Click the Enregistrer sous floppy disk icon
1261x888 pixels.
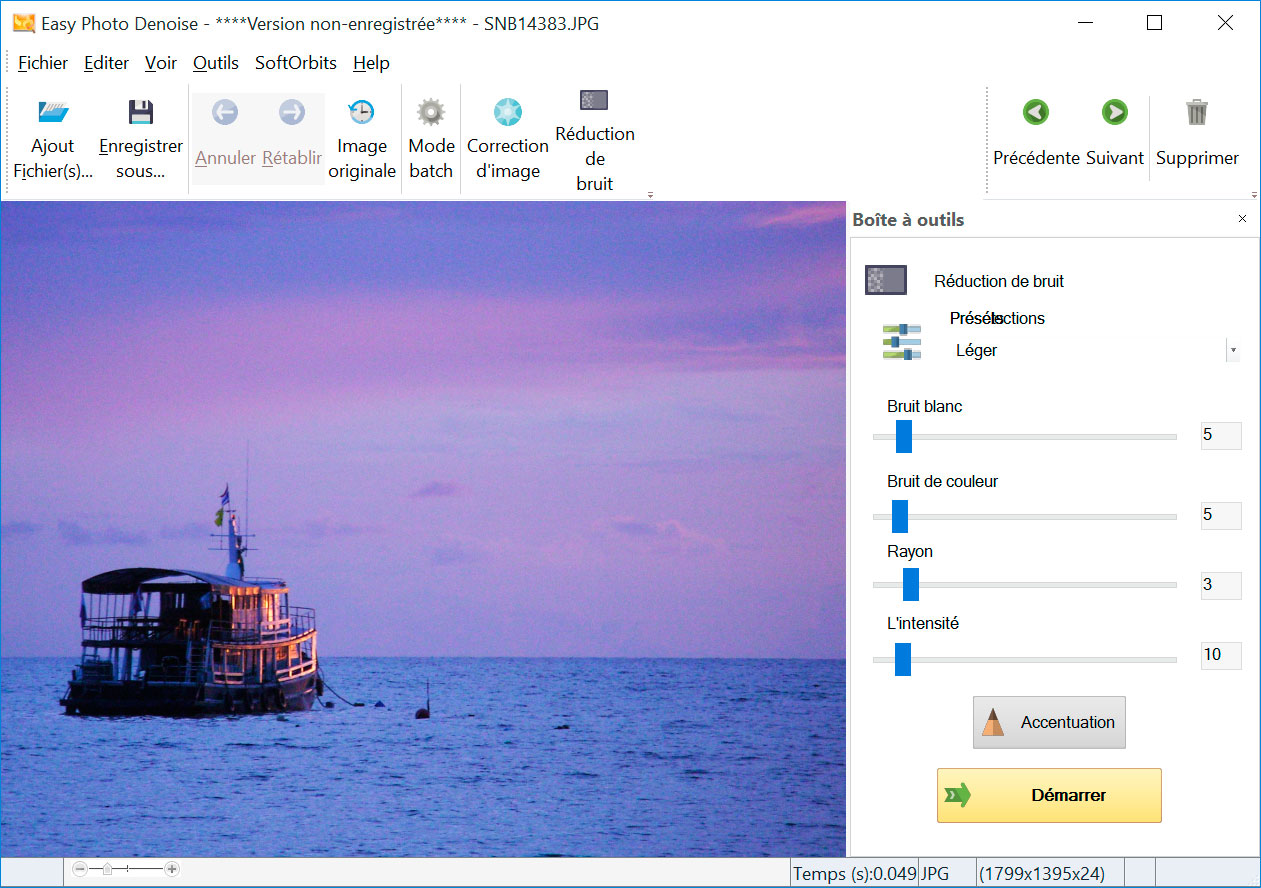click(141, 112)
